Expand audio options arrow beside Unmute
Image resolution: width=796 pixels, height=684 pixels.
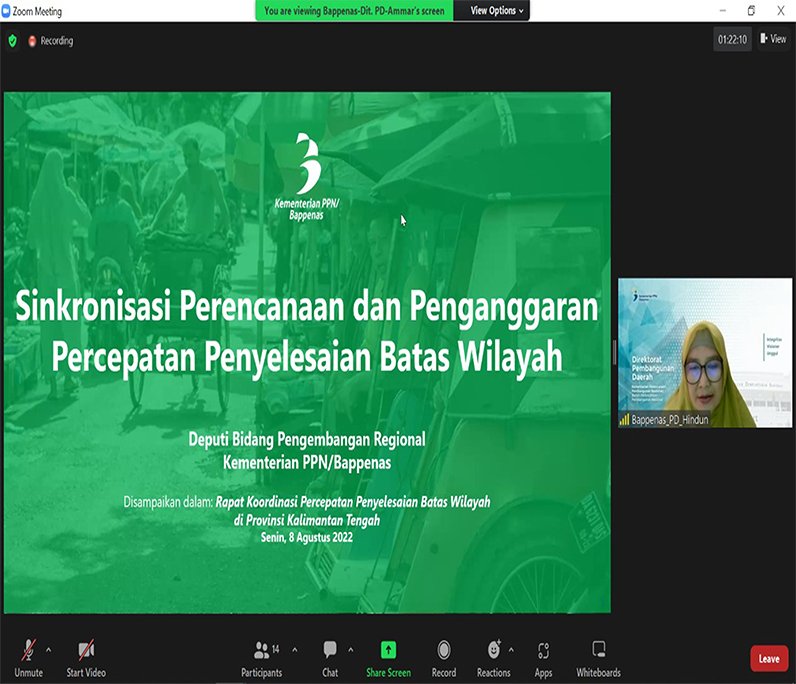tap(48, 649)
